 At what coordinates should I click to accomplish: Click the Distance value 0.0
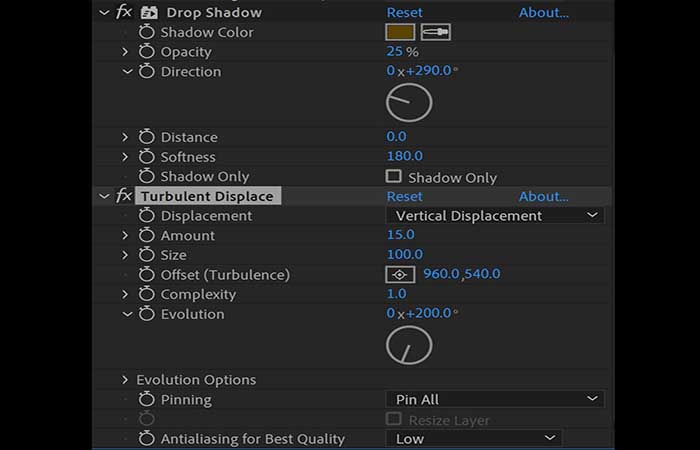(396, 136)
